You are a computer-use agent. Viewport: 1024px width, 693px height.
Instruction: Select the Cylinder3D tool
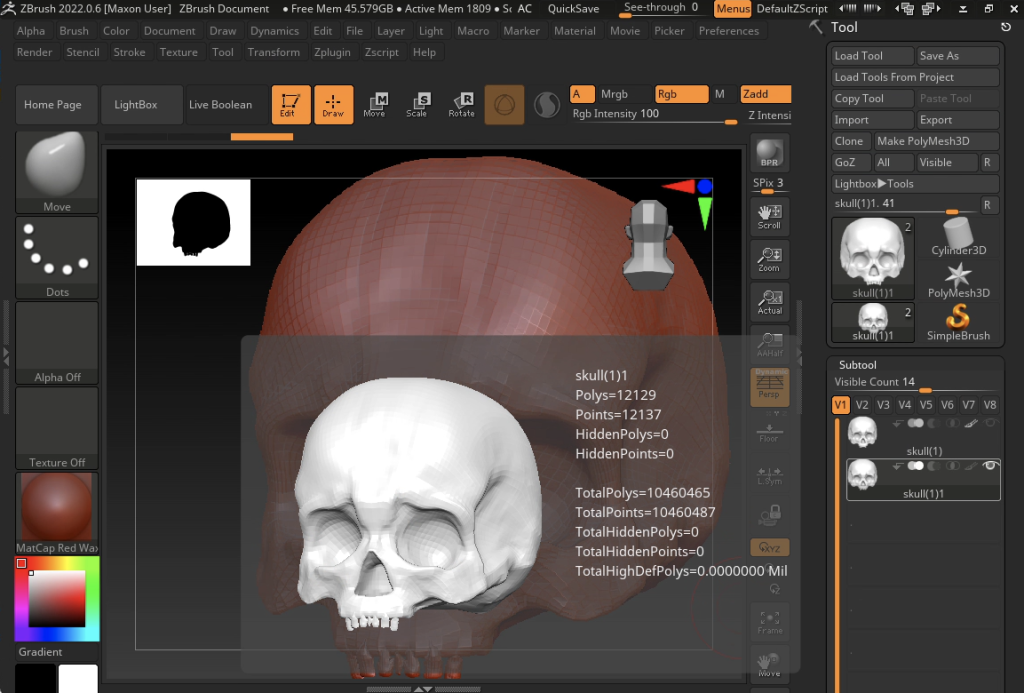[958, 237]
